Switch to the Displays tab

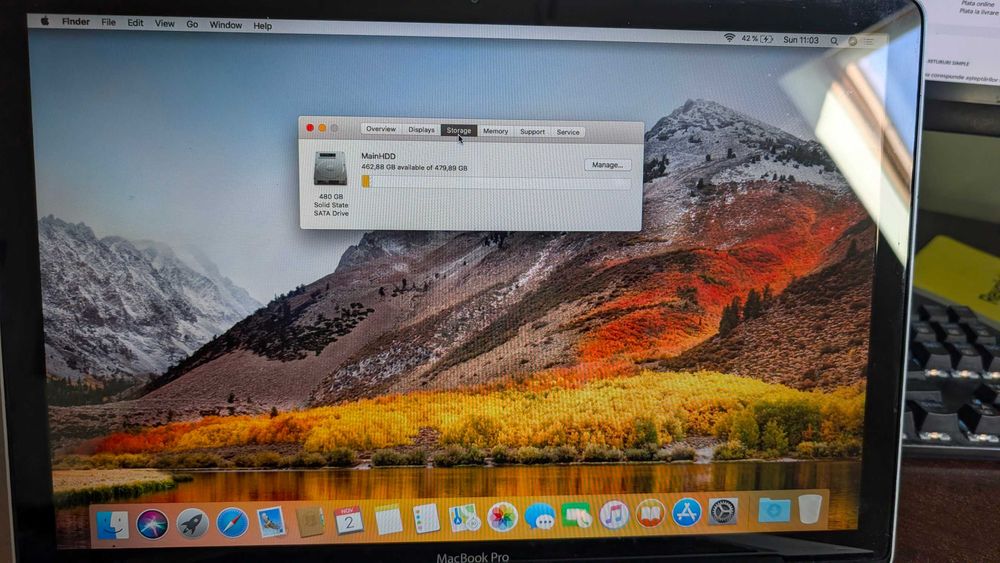click(x=421, y=129)
